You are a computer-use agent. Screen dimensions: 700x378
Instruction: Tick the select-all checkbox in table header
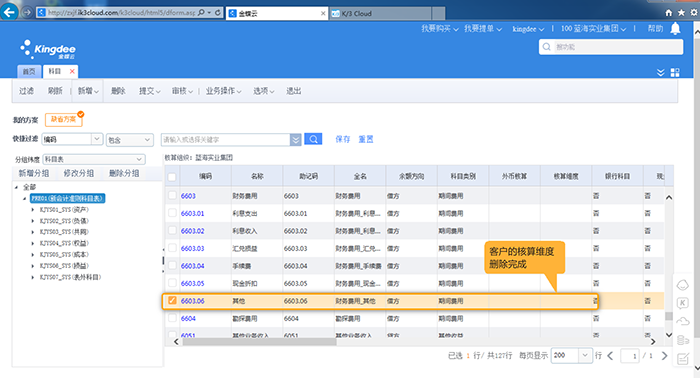172,177
